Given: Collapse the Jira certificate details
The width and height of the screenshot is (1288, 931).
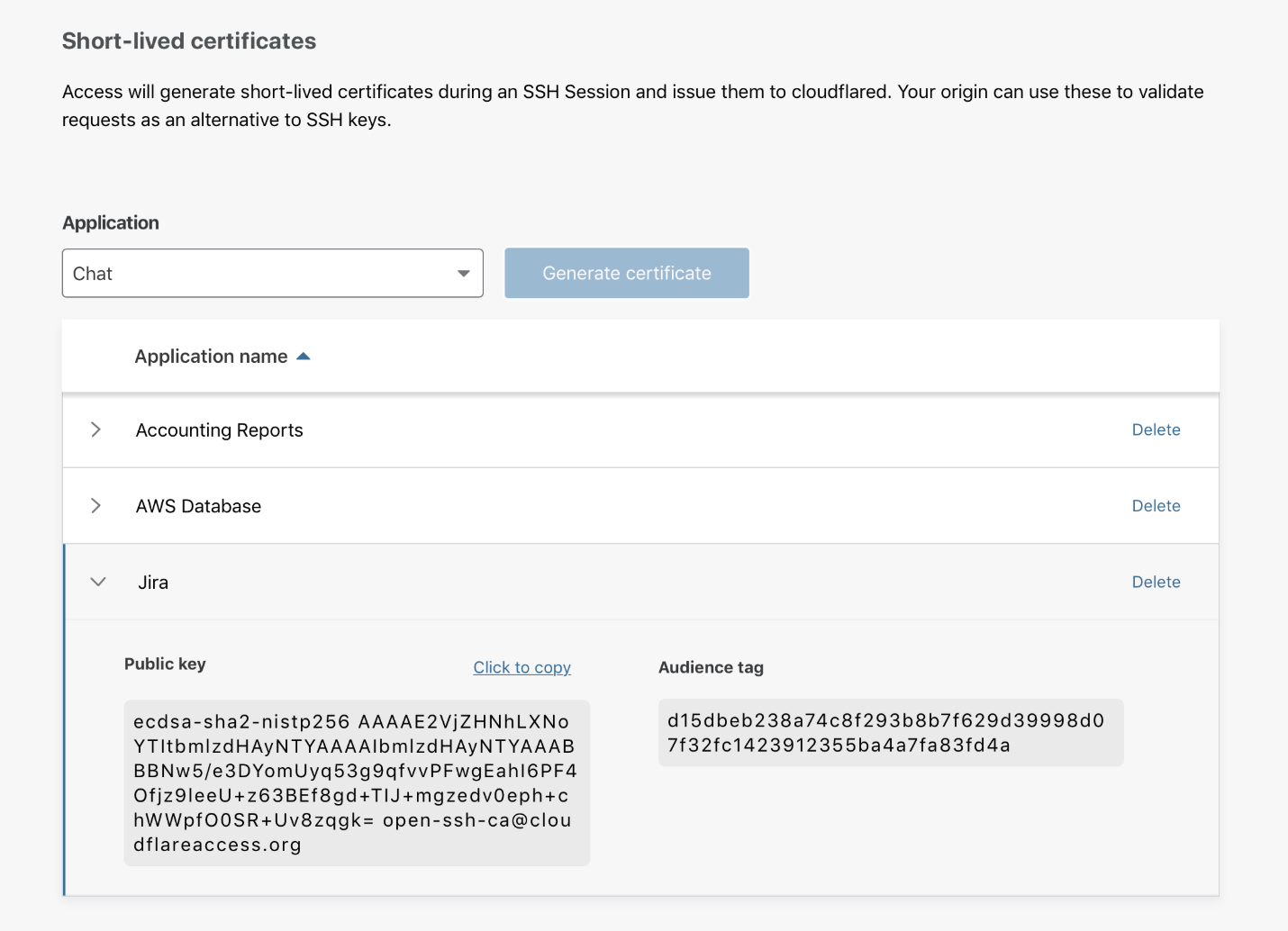Looking at the screenshot, I should tap(98, 582).
